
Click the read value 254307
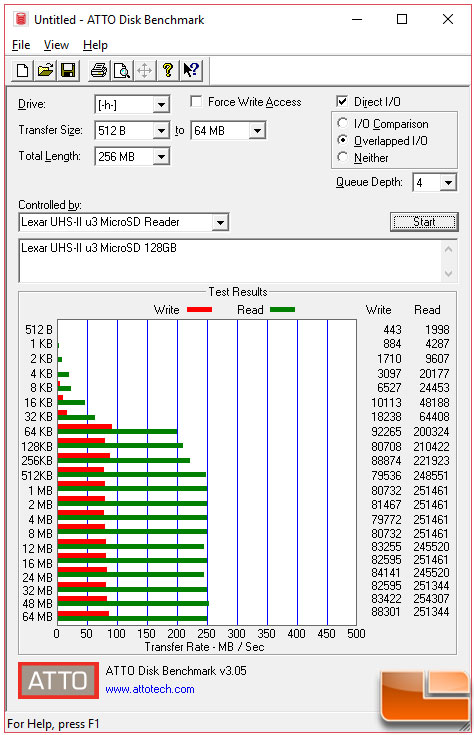(x=431, y=599)
